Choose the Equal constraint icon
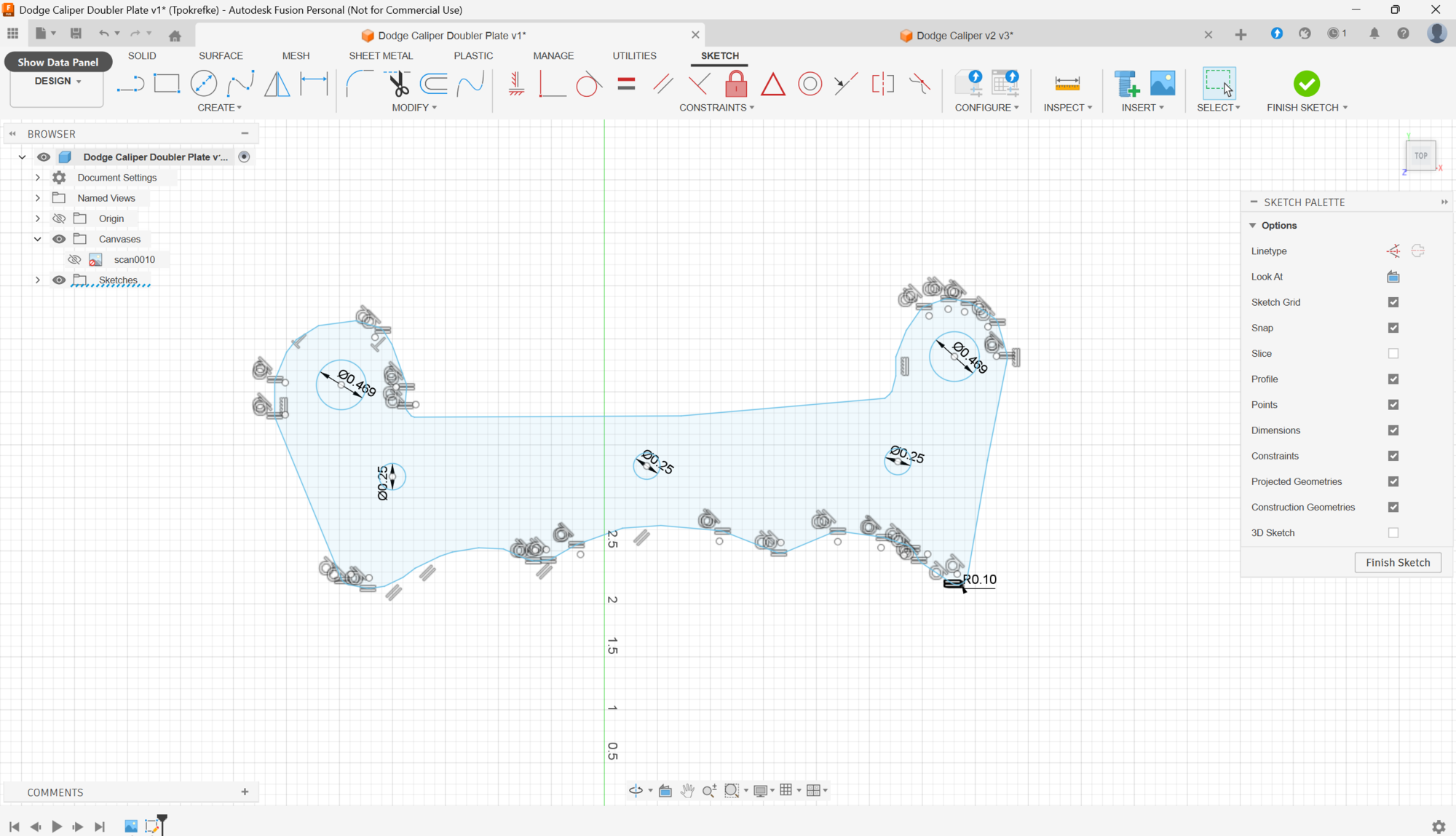1456x836 pixels. [626, 84]
